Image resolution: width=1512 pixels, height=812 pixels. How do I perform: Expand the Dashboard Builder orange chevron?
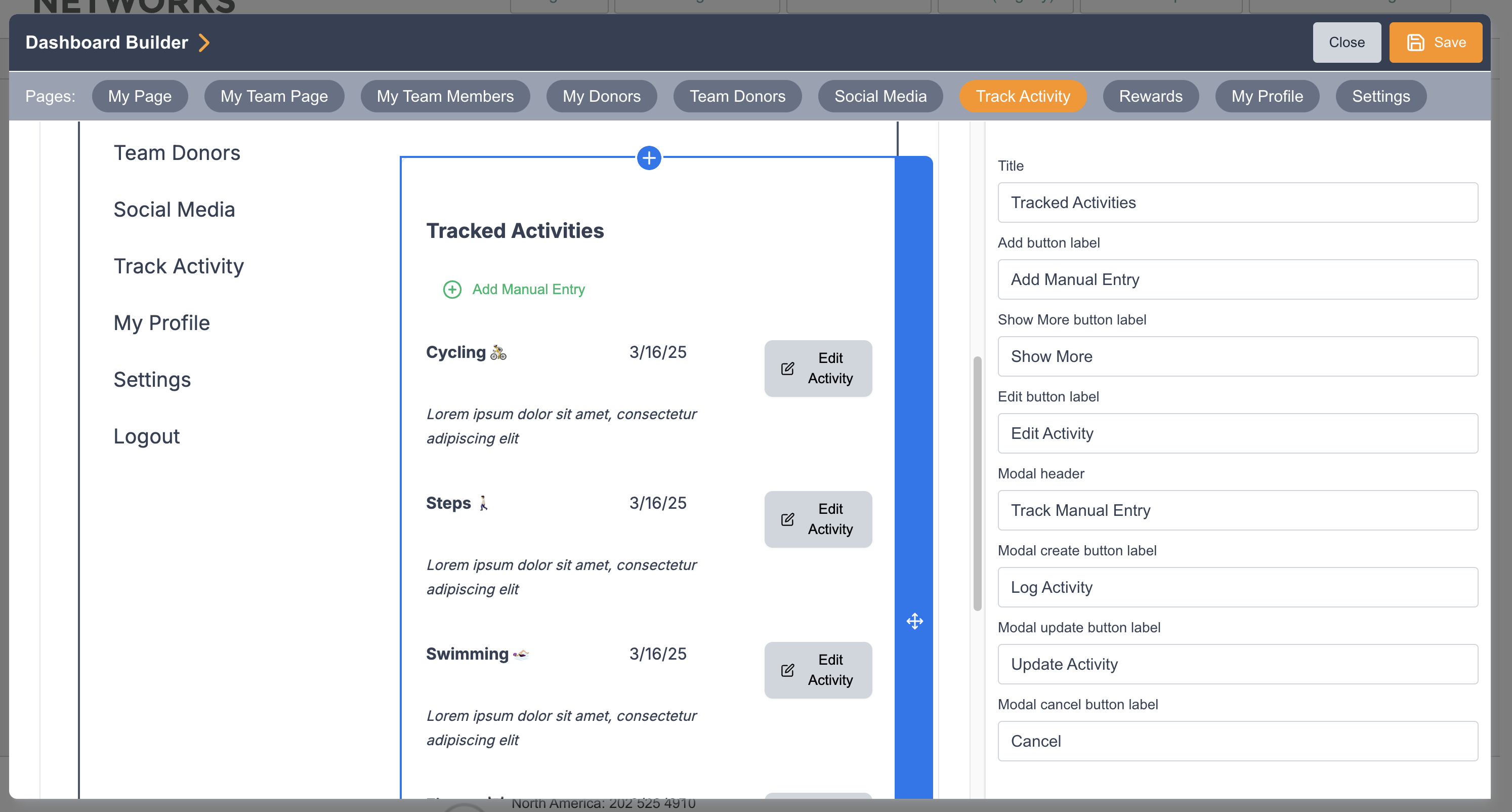pos(204,43)
